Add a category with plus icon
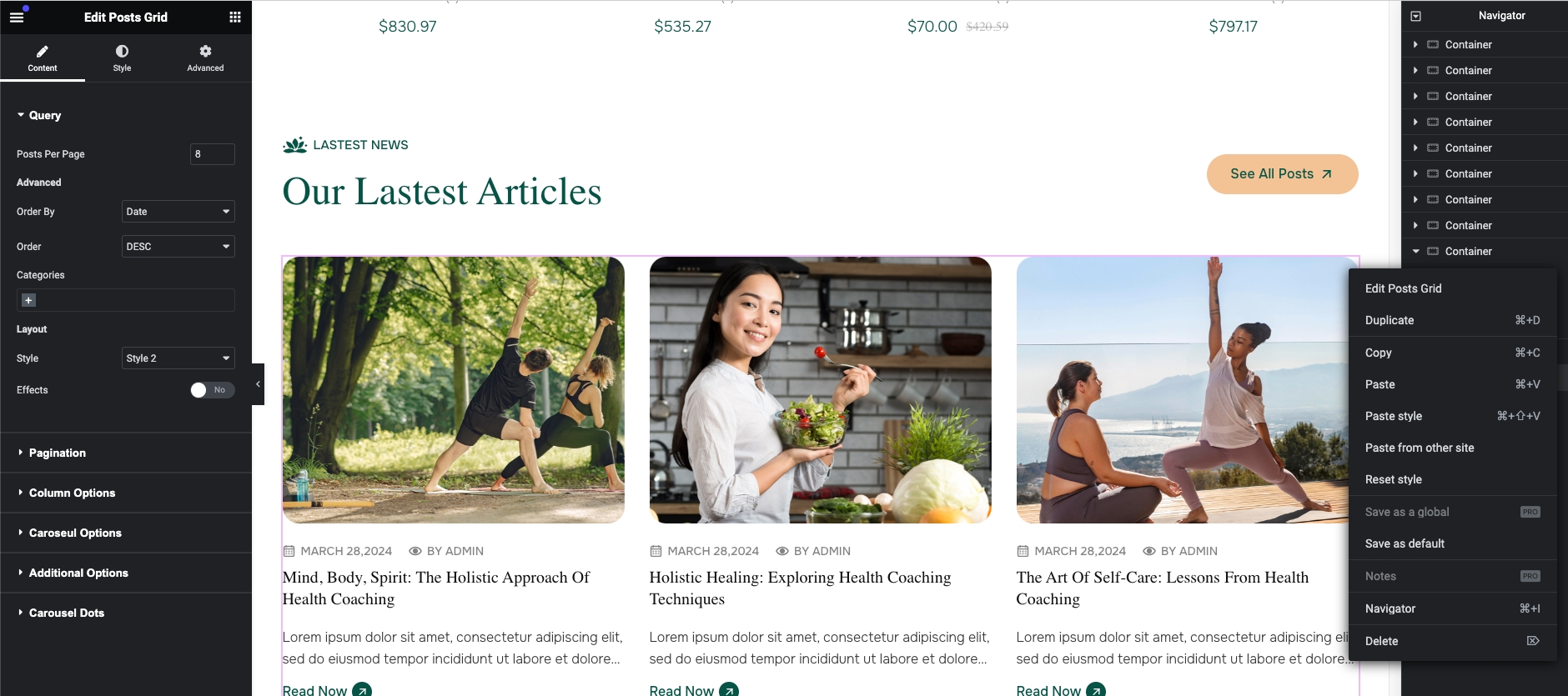The width and height of the screenshot is (1568, 696). click(x=28, y=300)
